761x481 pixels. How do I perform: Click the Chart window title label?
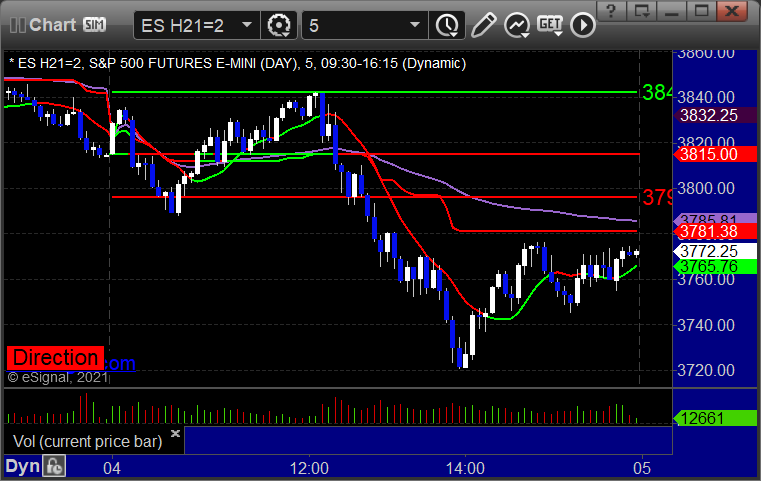[52, 25]
